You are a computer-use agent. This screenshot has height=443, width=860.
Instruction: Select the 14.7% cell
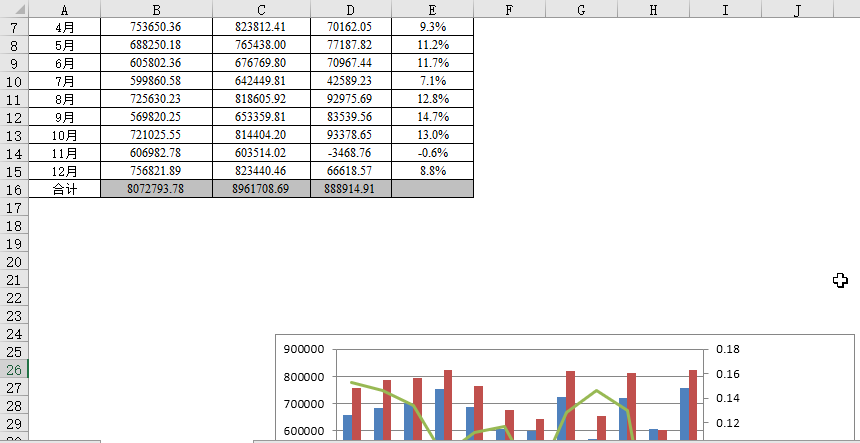coord(432,117)
